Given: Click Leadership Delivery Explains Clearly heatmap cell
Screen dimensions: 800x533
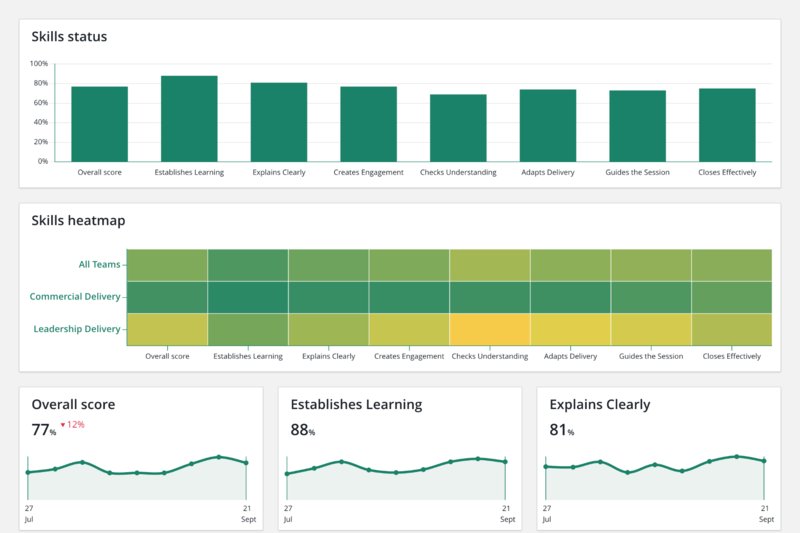Looking at the screenshot, I should [x=329, y=329].
